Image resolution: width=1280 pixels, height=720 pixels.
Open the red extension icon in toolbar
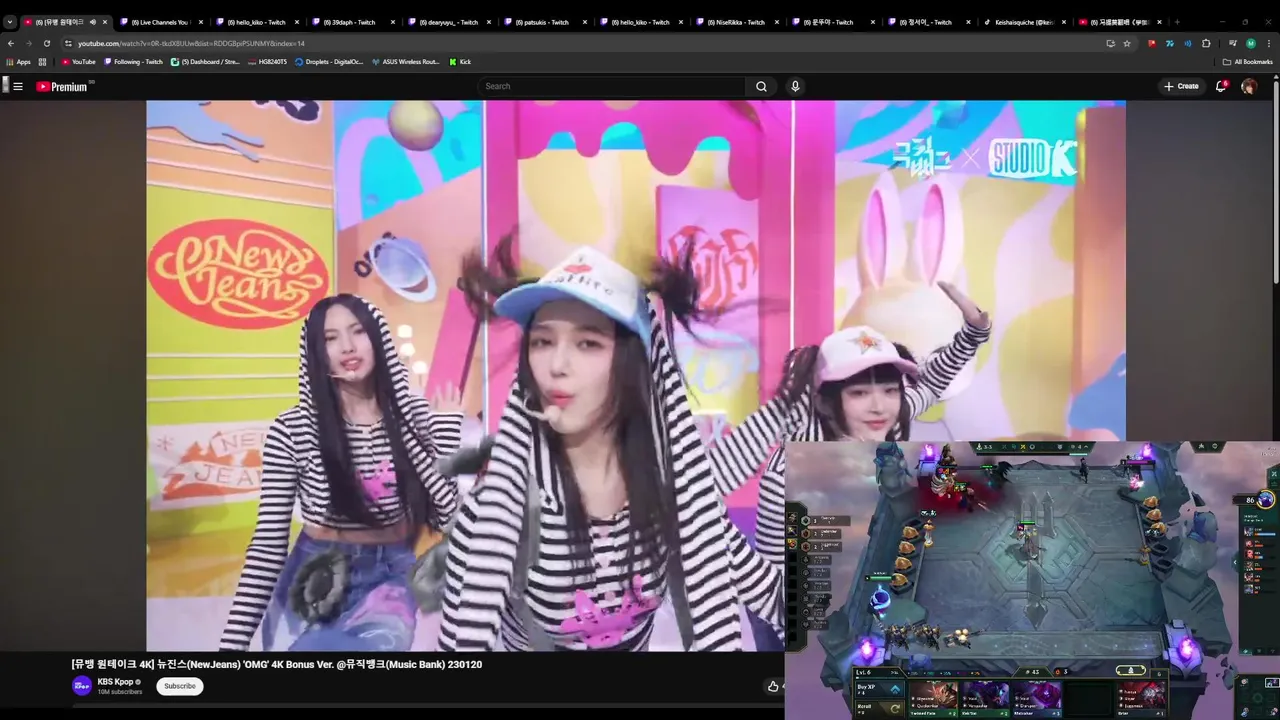(1152, 43)
